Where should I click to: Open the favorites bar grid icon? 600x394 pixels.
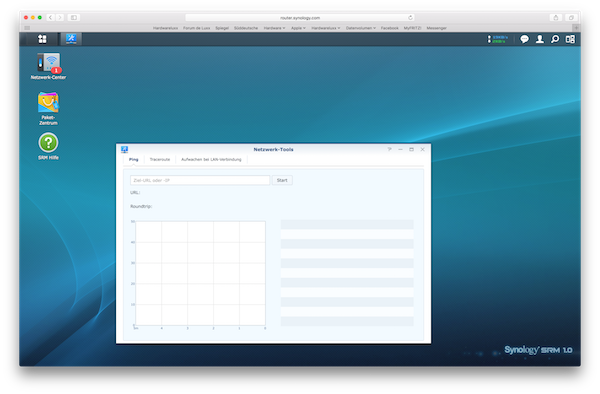tap(27, 28)
